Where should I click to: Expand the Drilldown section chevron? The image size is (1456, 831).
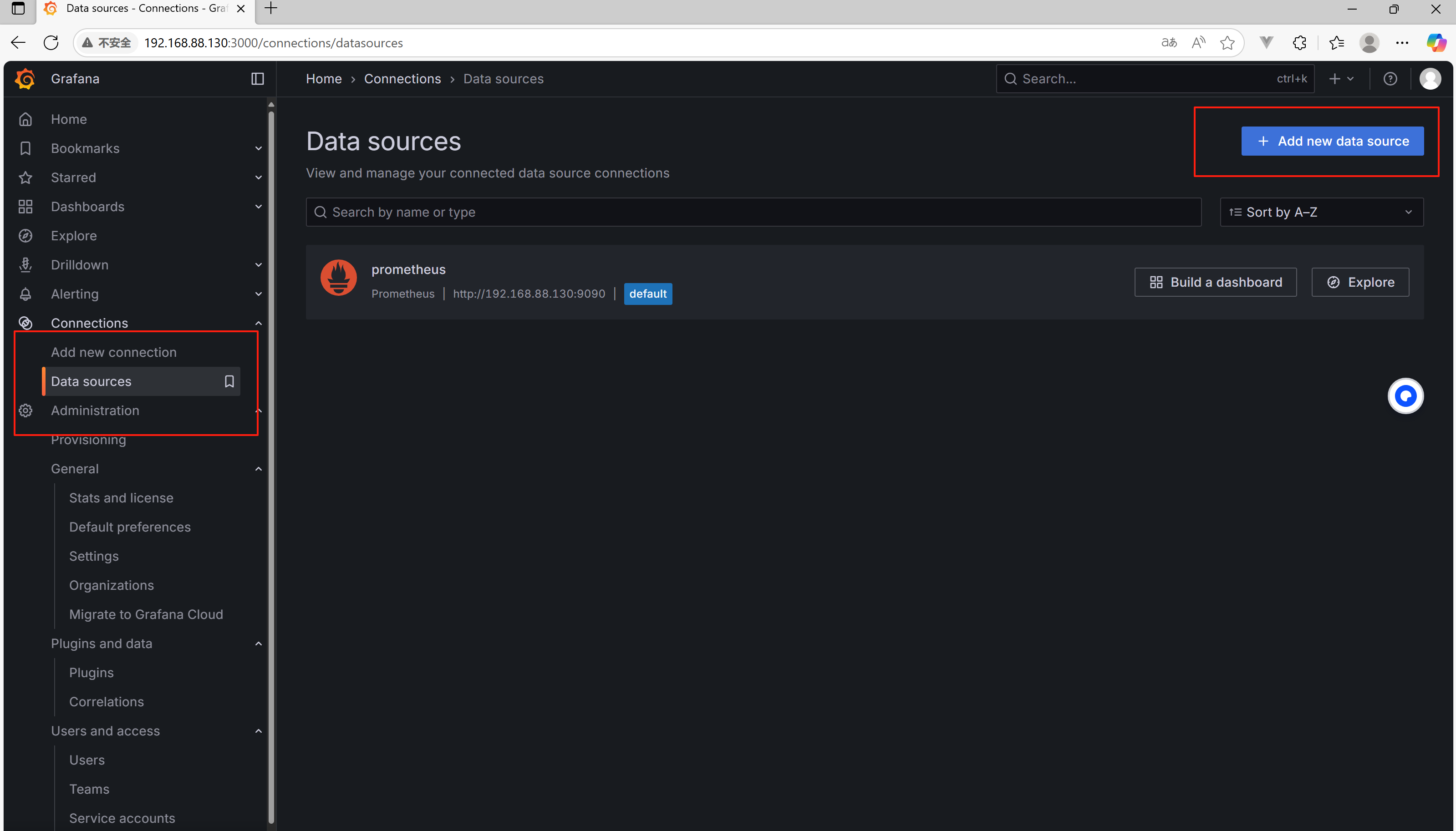point(258,265)
